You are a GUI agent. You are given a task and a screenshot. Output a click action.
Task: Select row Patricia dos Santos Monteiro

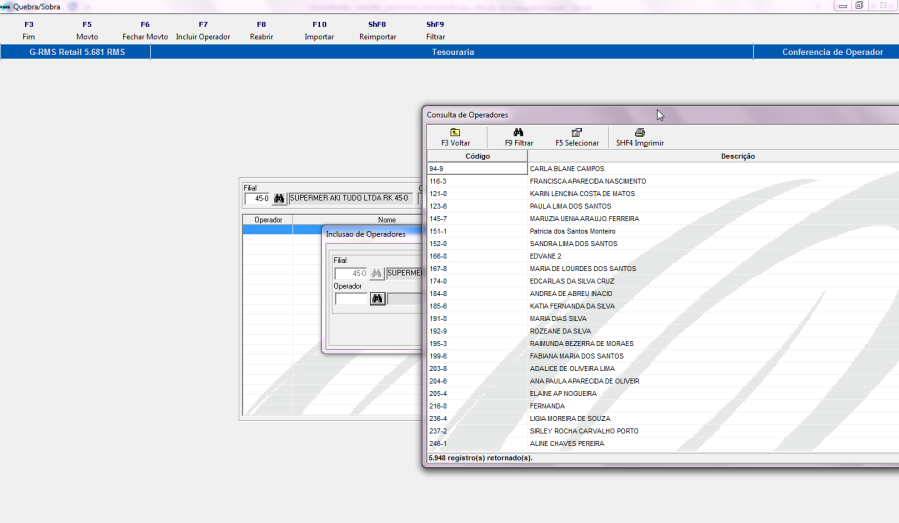(x=663, y=231)
